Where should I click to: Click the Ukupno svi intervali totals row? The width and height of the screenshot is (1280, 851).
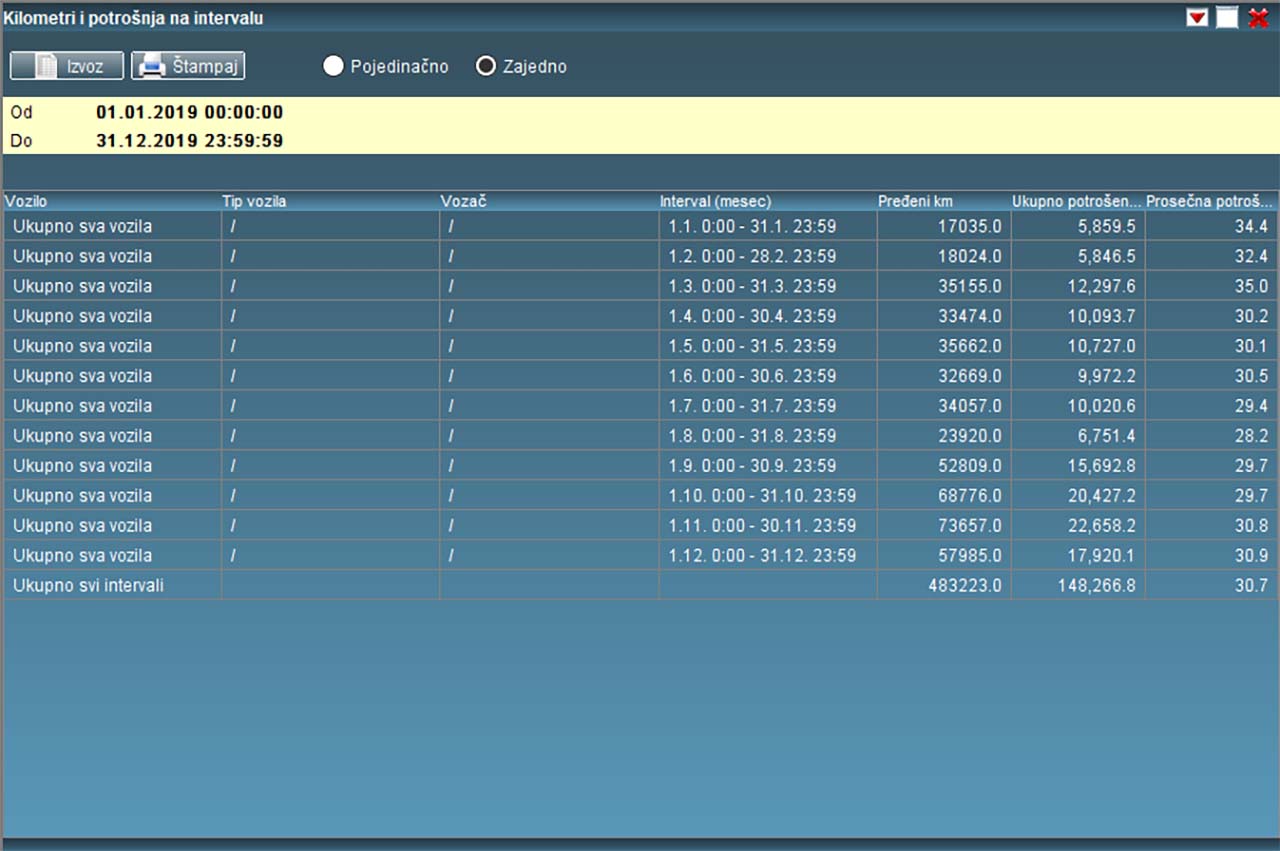pos(88,586)
